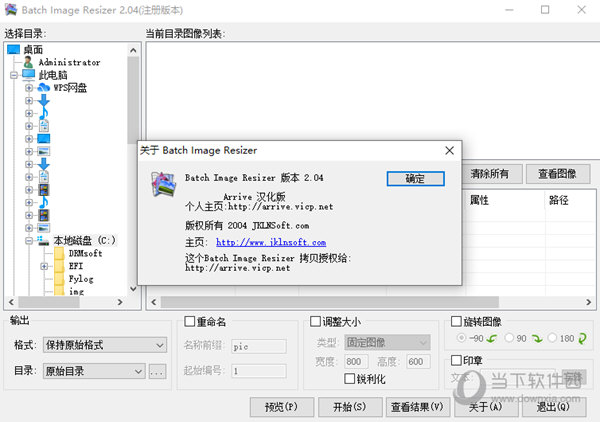Click the green 180 rotate arrow icon

[582, 339]
